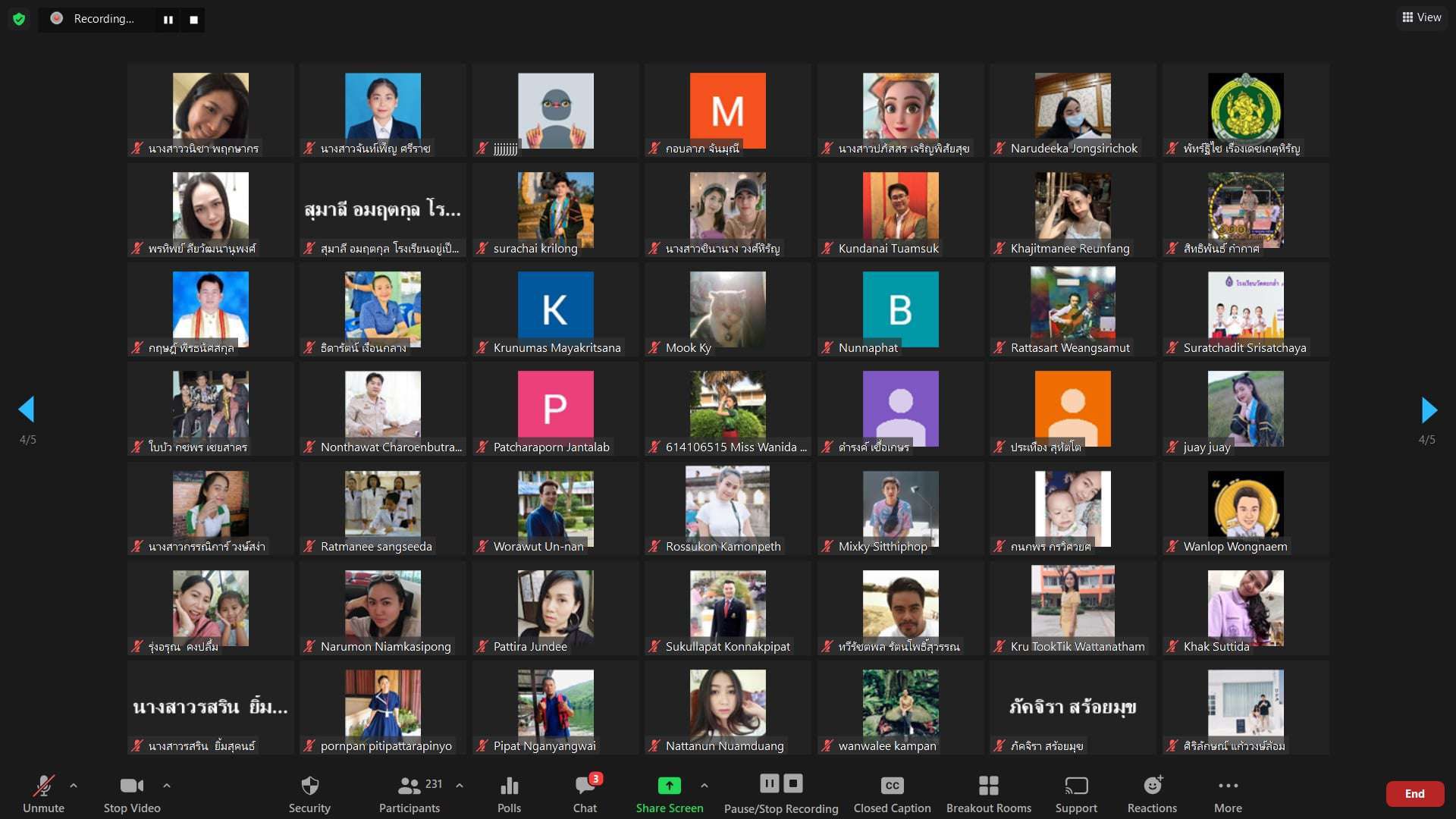Open the More options menu
1456x819 pixels.
pyautogui.click(x=1228, y=786)
